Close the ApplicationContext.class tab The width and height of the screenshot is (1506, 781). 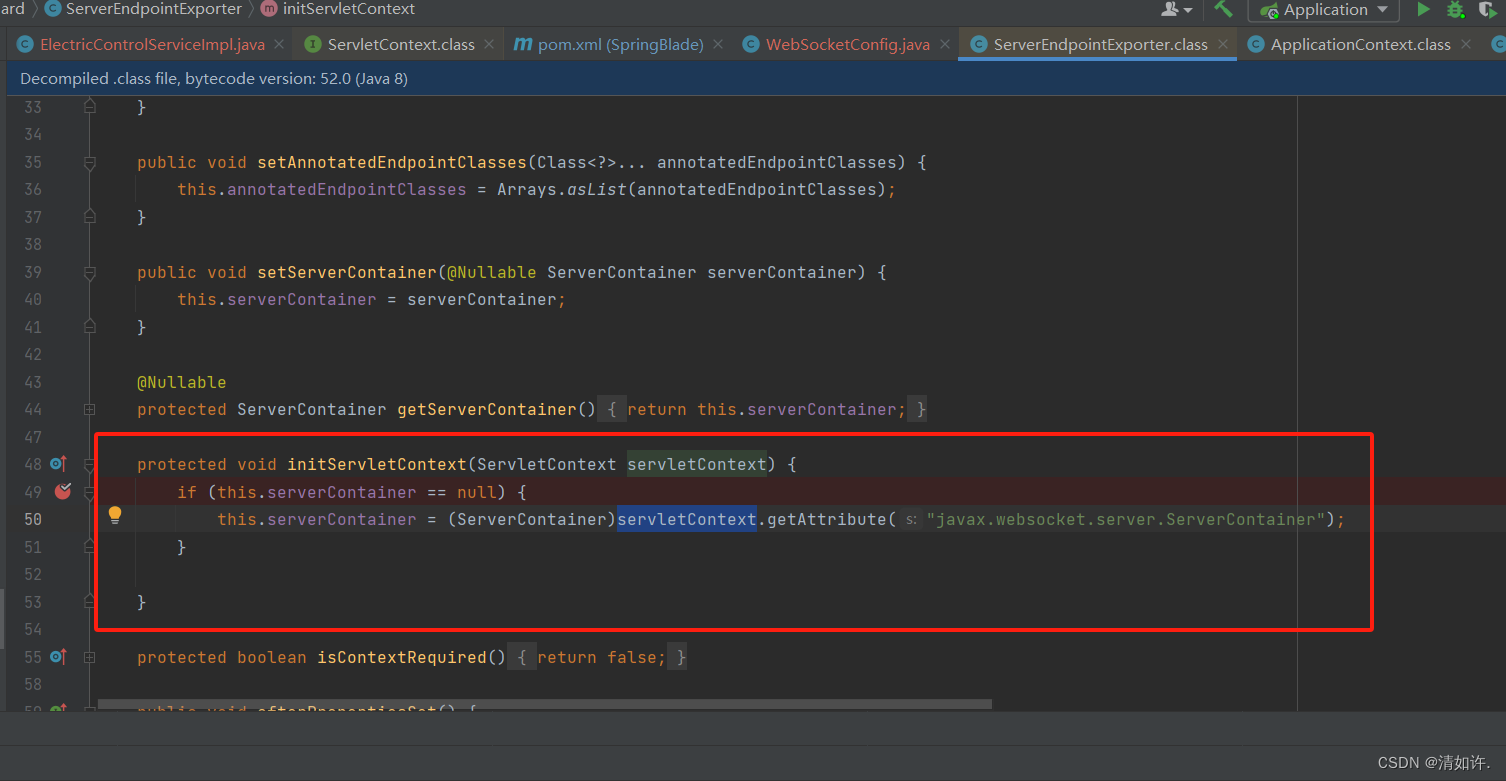tap(1466, 45)
